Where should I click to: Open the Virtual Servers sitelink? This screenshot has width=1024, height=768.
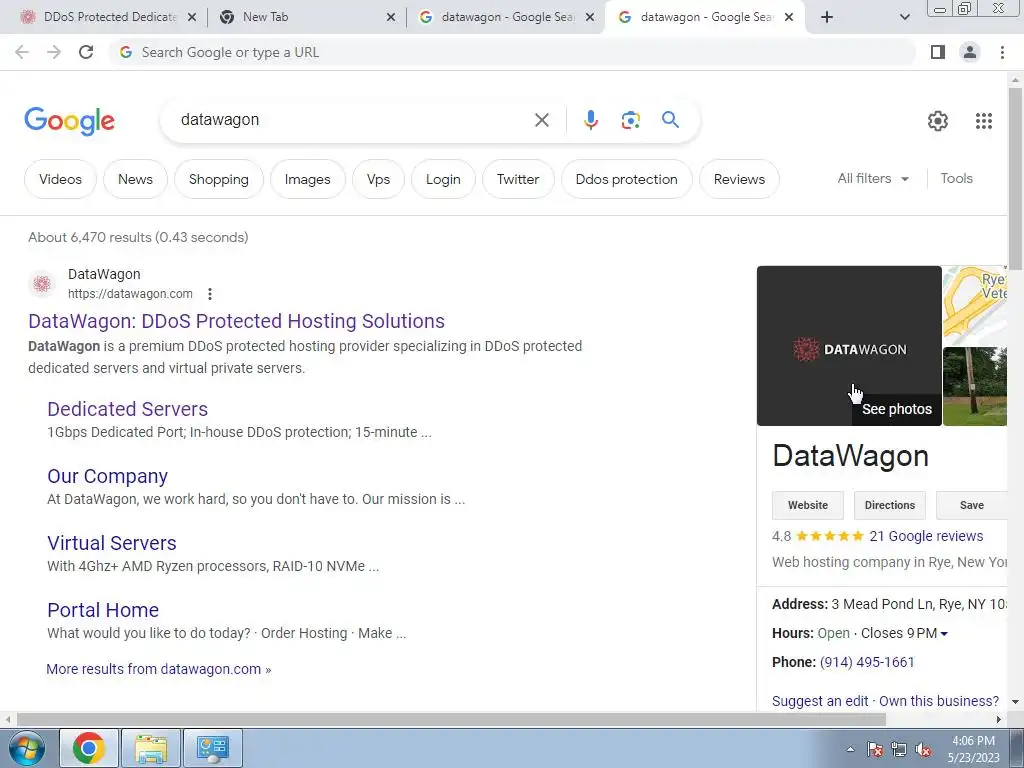pyautogui.click(x=112, y=543)
